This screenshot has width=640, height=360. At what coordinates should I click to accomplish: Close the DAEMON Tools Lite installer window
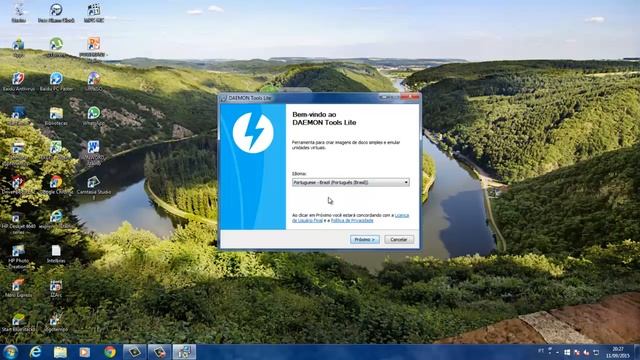coord(411,97)
